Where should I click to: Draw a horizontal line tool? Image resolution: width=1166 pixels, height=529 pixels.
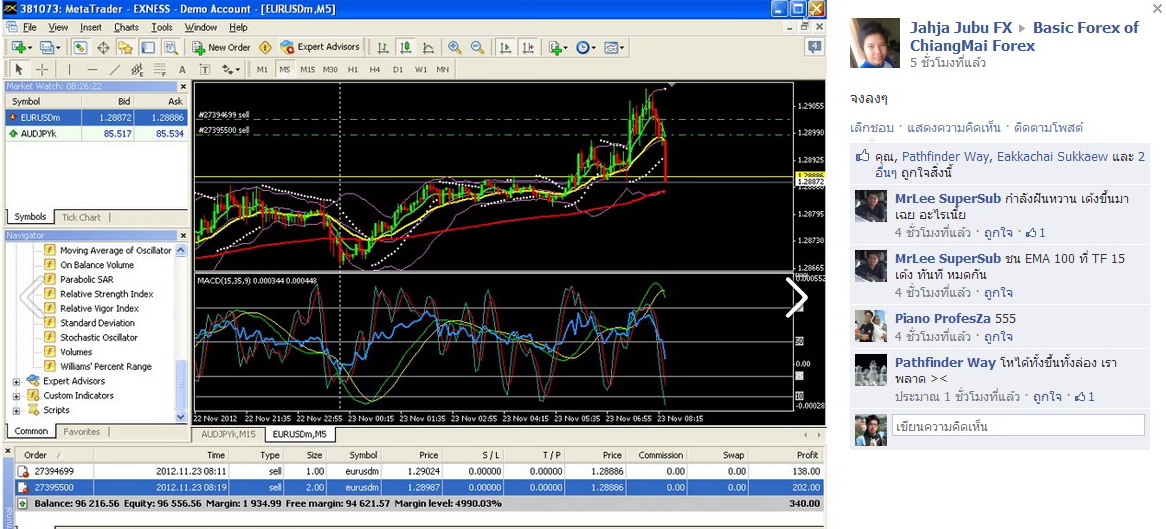[92, 69]
